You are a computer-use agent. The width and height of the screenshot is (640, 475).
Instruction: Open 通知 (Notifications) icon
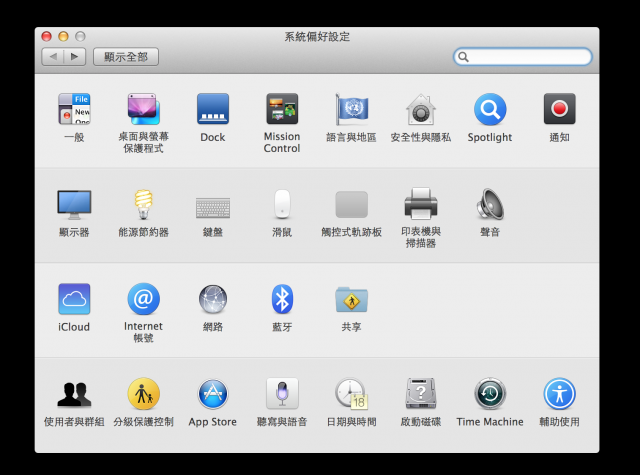coord(559,109)
